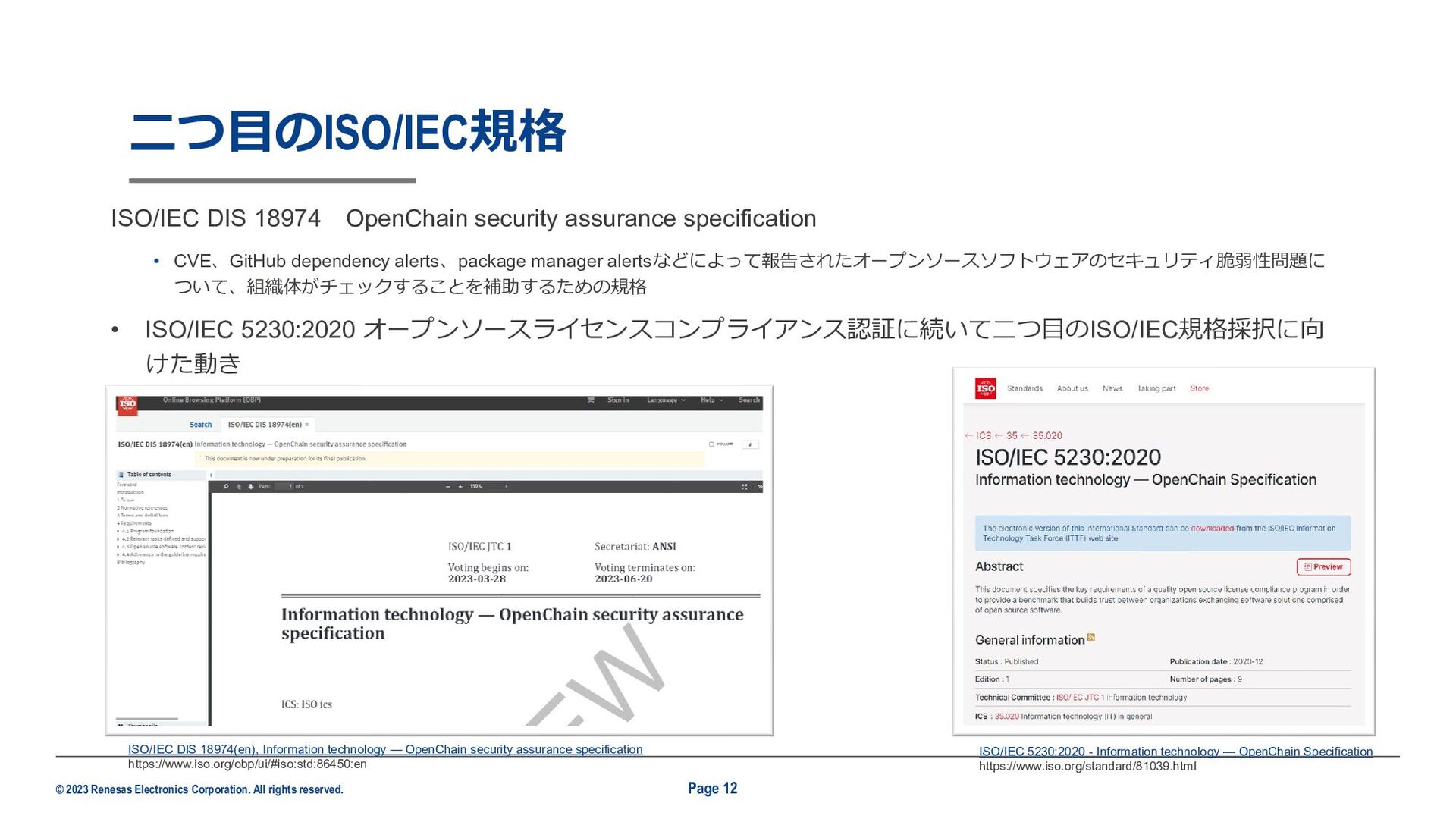Image resolution: width=1456 pixels, height=819 pixels.
Task: Zoom in with the plus icon
Action: pyautogui.click(x=460, y=487)
